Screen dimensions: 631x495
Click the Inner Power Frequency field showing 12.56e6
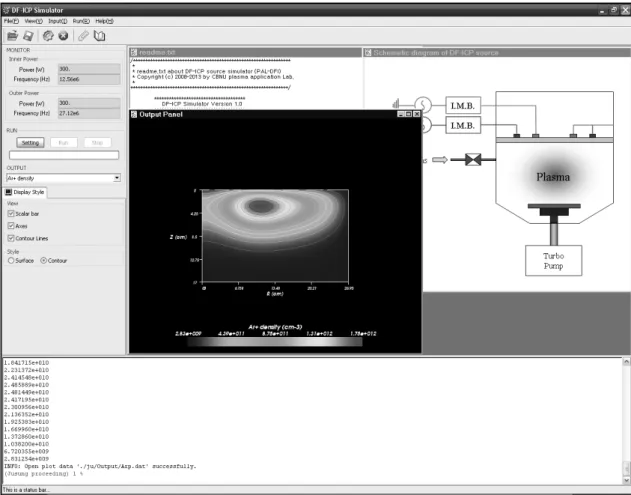(89, 79)
